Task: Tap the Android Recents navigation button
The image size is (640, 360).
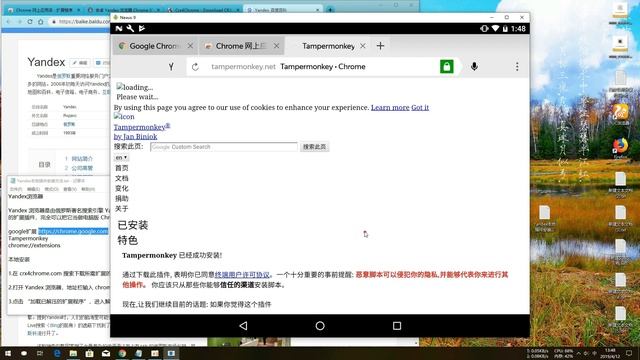Action: tap(397, 326)
